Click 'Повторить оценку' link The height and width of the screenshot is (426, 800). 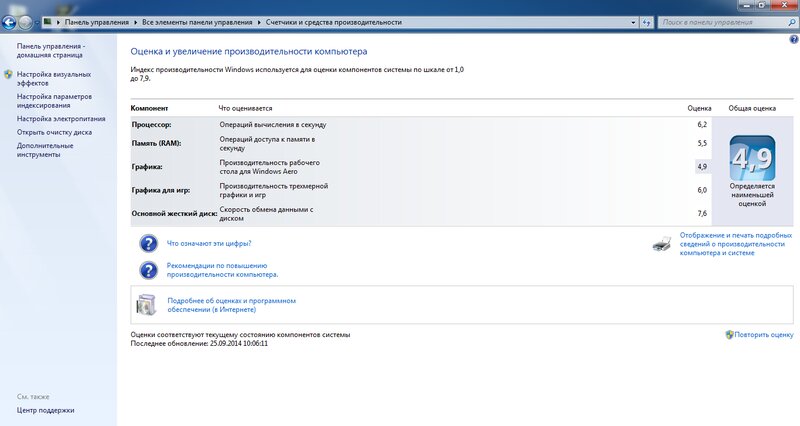[x=764, y=335]
